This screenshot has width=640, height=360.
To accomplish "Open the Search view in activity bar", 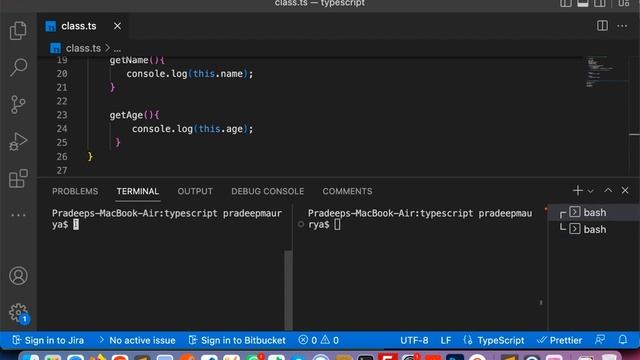I will click(x=18, y=67).
